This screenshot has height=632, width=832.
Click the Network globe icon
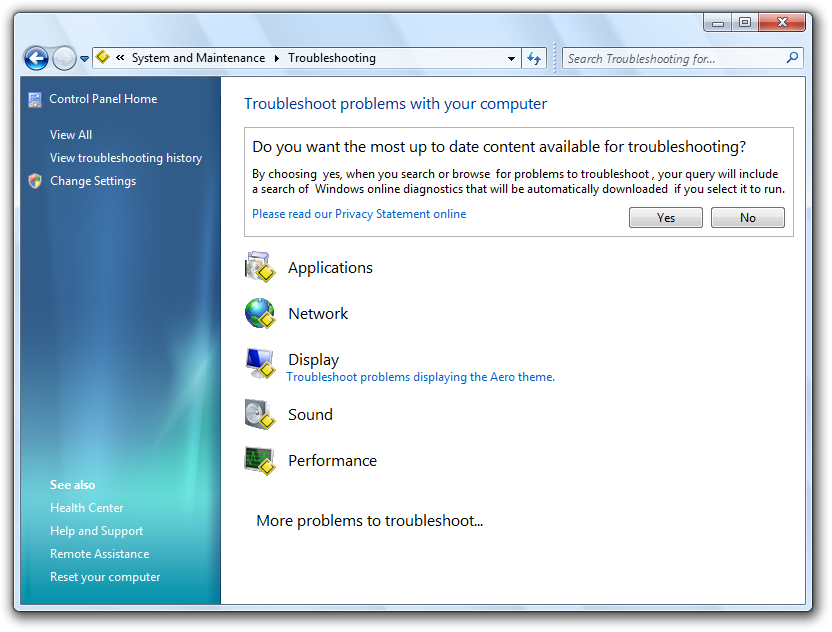coord(260,313)
